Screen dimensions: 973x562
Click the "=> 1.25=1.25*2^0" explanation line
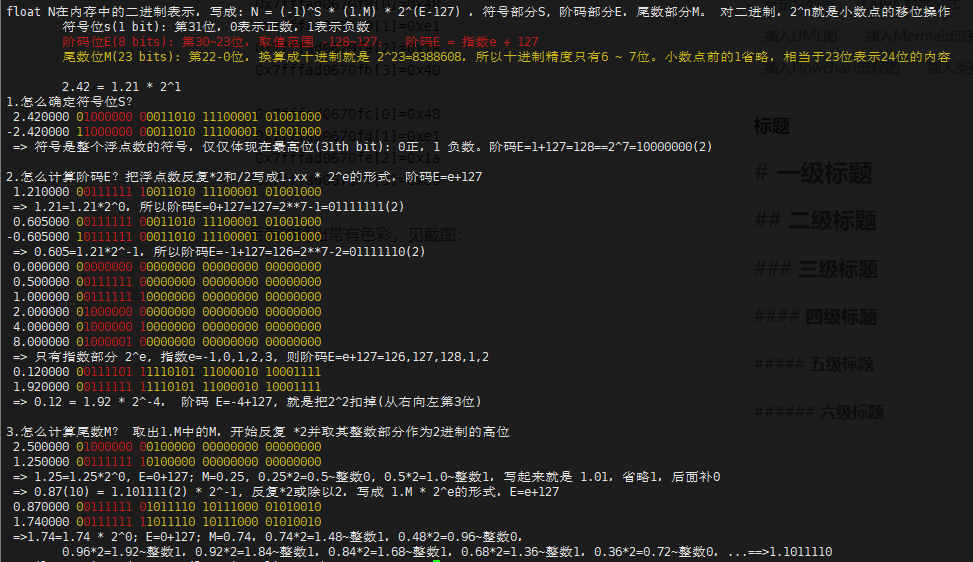[366, 476]
